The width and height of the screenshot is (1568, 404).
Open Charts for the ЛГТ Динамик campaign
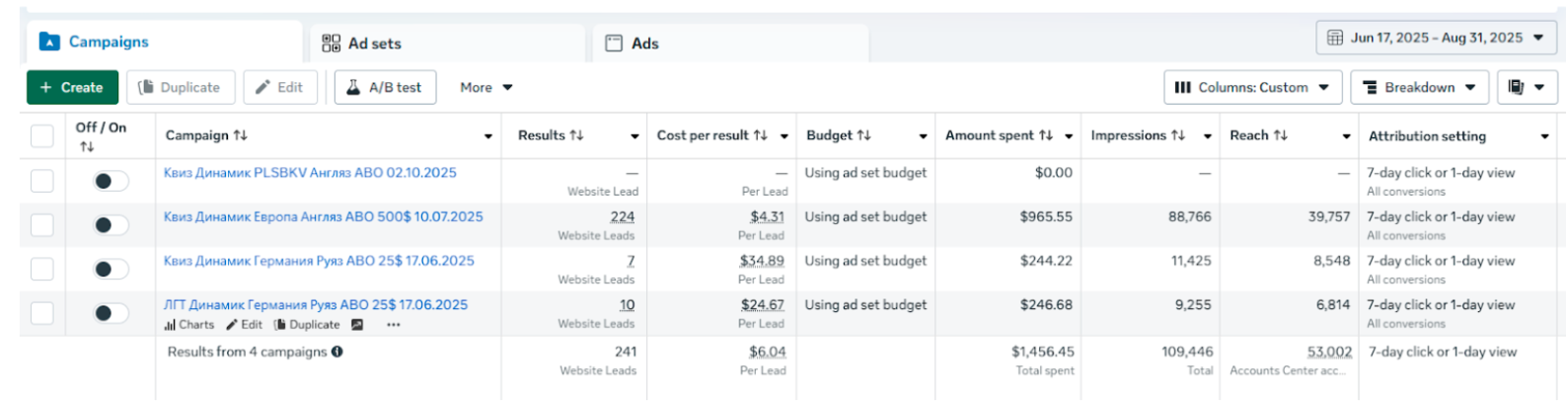point(189,325)
